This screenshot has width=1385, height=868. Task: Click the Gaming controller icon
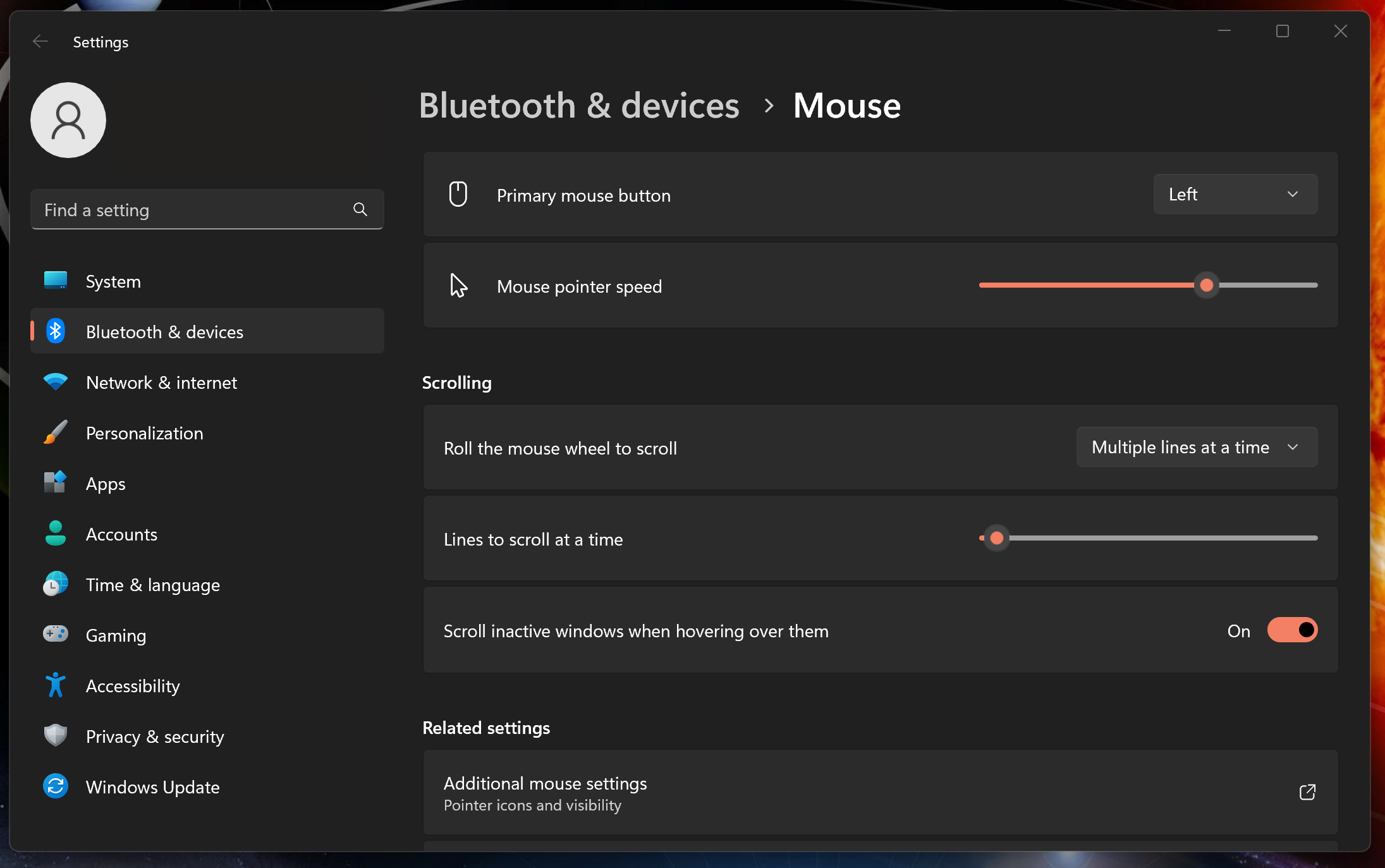tap(56, 635)
